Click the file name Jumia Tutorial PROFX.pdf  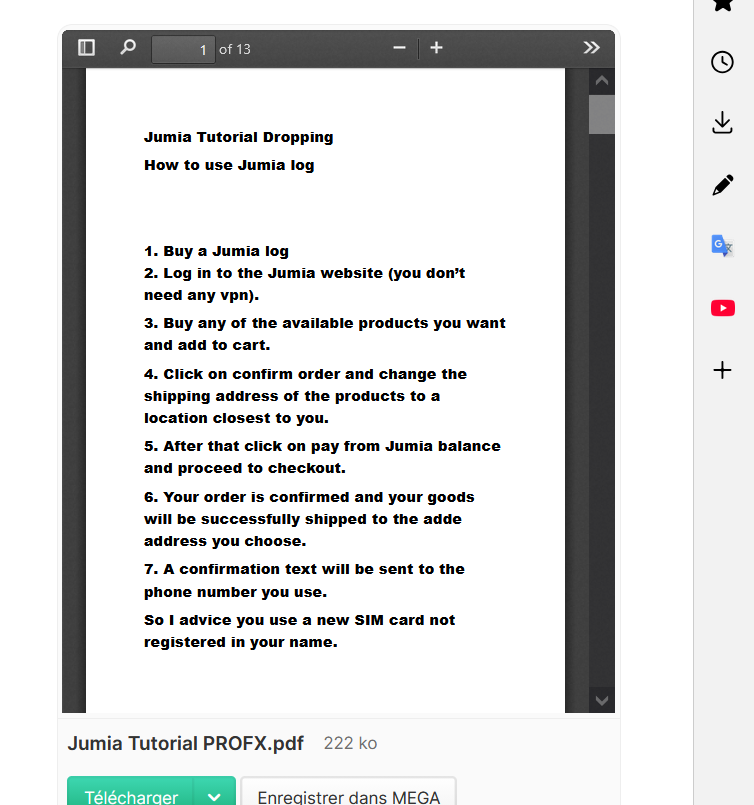(x=186, y=743)
